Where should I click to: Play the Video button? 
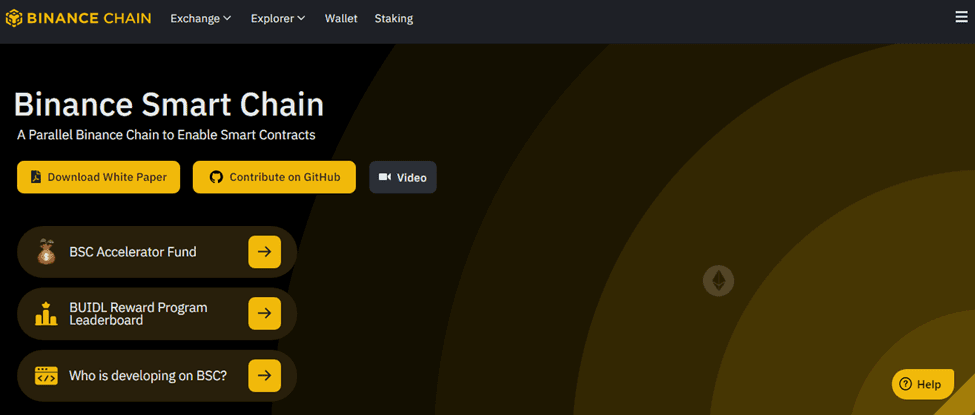(x=403, y=177)
